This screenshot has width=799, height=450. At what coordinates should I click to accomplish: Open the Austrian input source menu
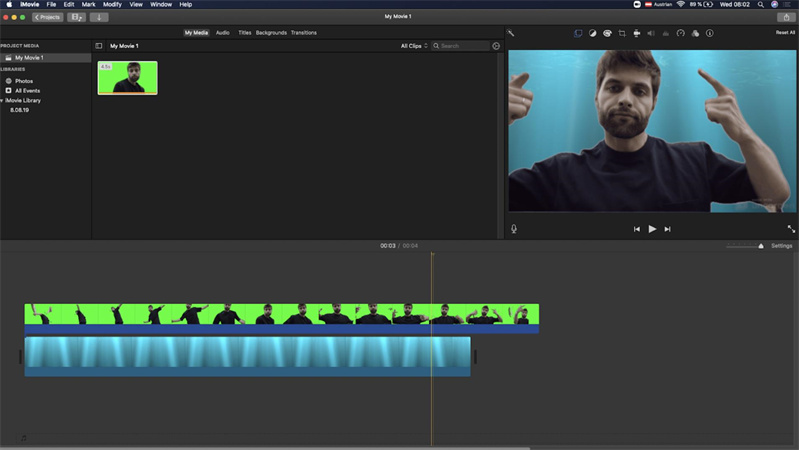pos(658,4)
